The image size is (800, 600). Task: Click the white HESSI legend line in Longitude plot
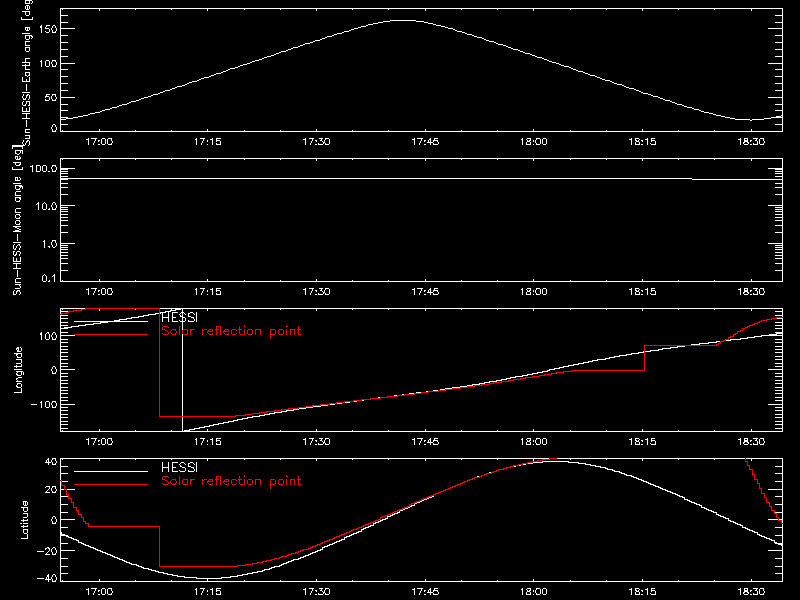pyautogui.click(x=111, y=321)
